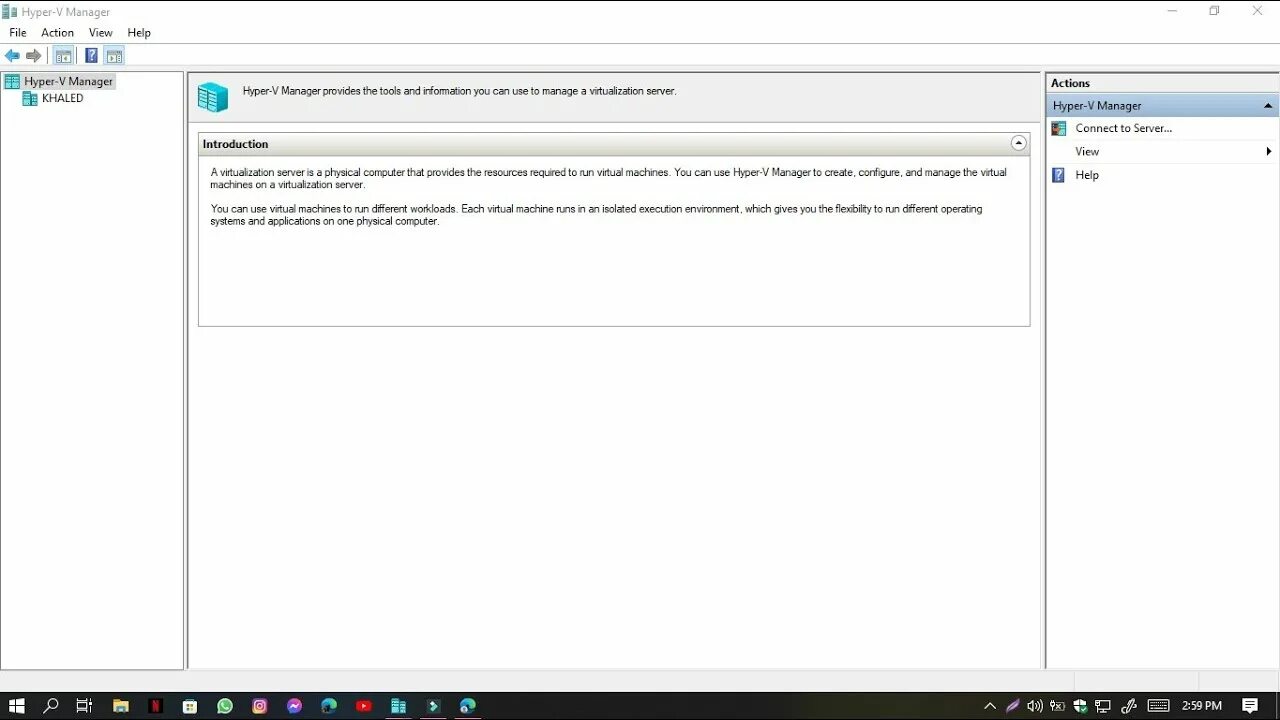
Task: Open the Action Center notifications icon
Action: (x=1250, y=706)
